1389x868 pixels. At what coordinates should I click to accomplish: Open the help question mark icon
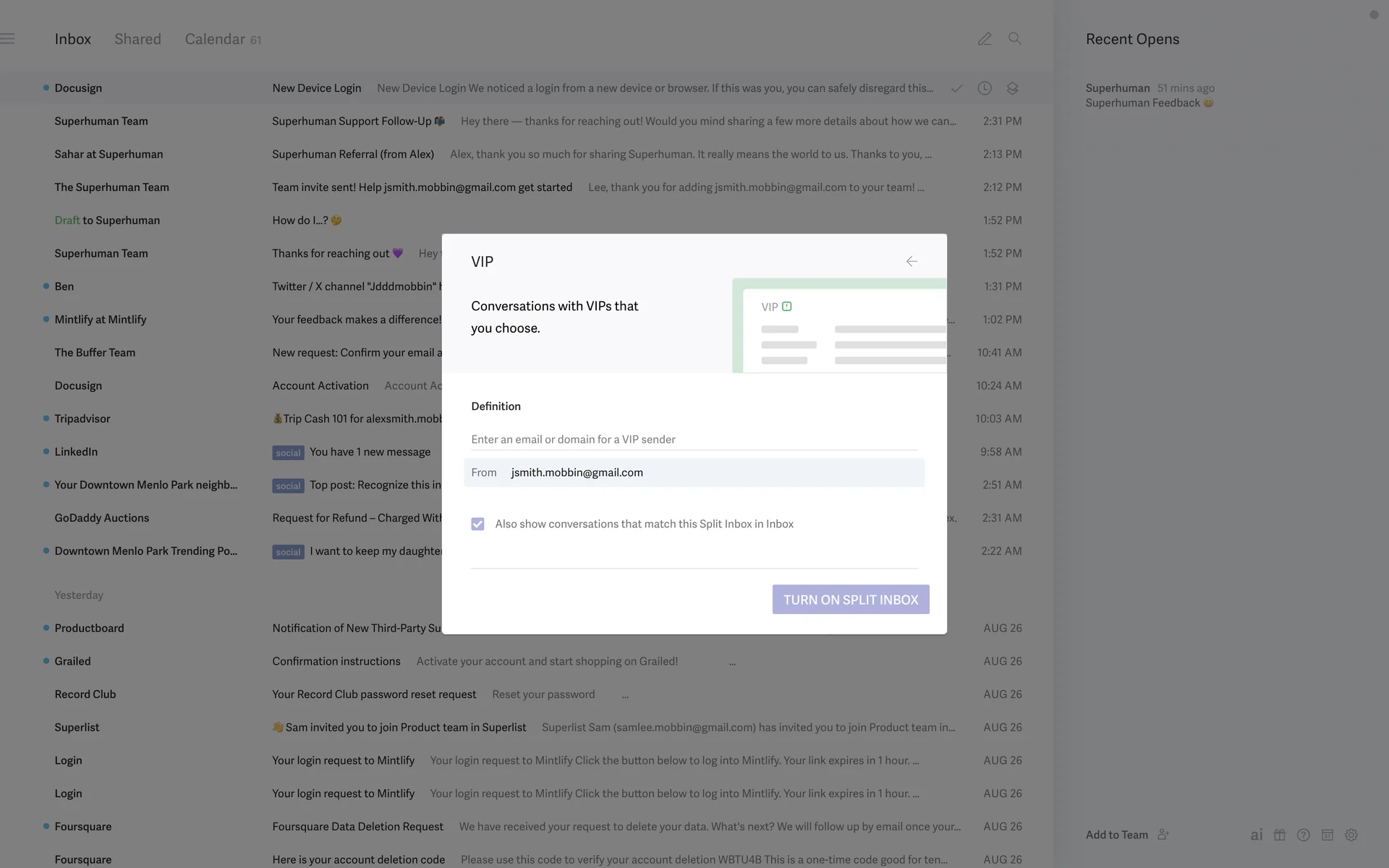[x=1304, y=835]
